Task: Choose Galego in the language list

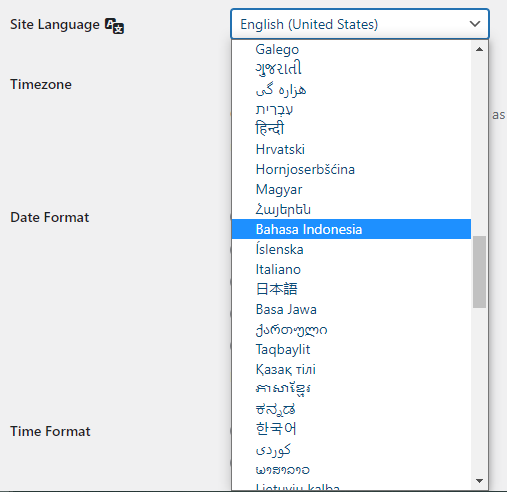Action: coord(351,49)
